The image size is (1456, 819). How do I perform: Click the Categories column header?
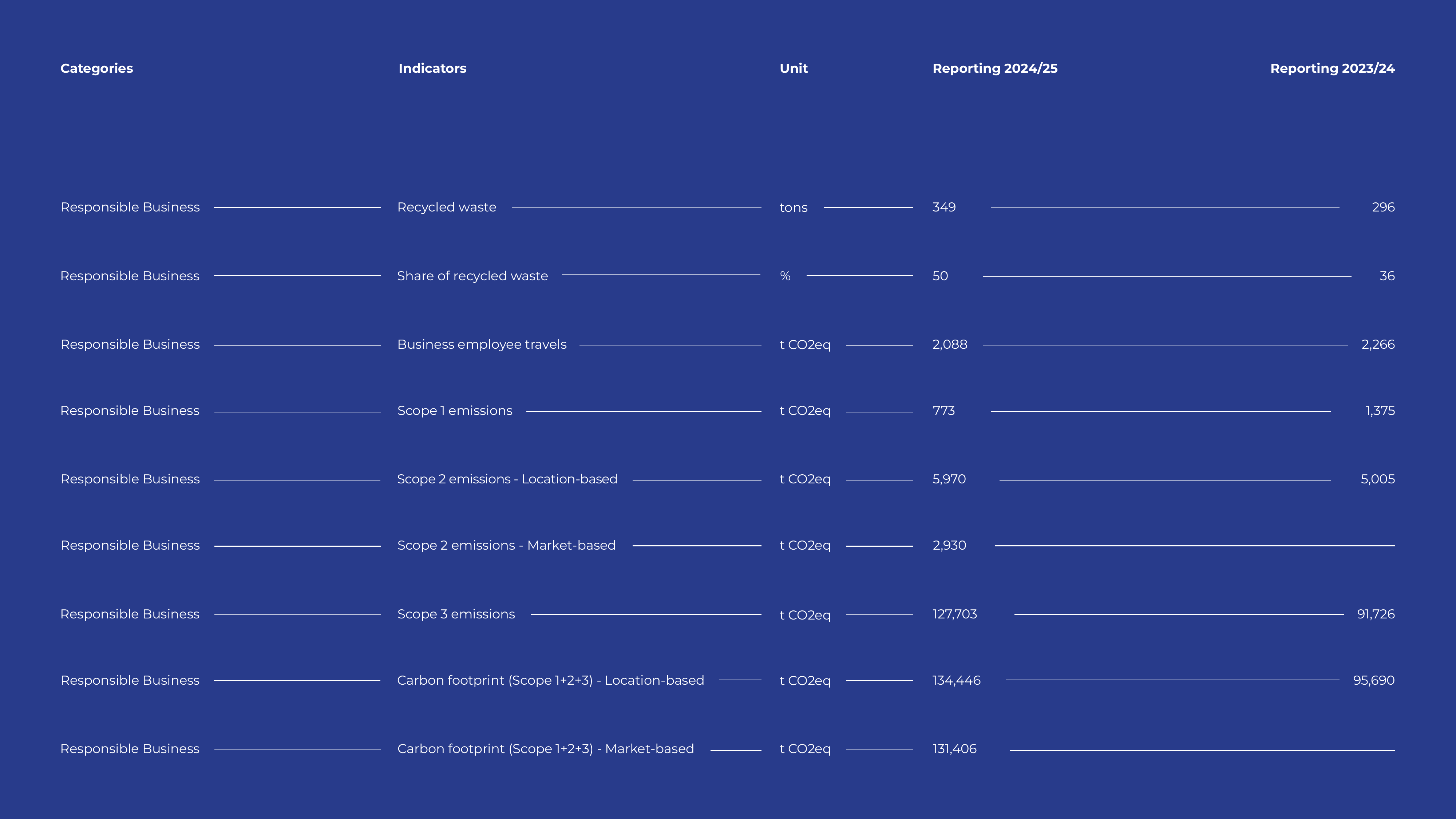(97, 68)
